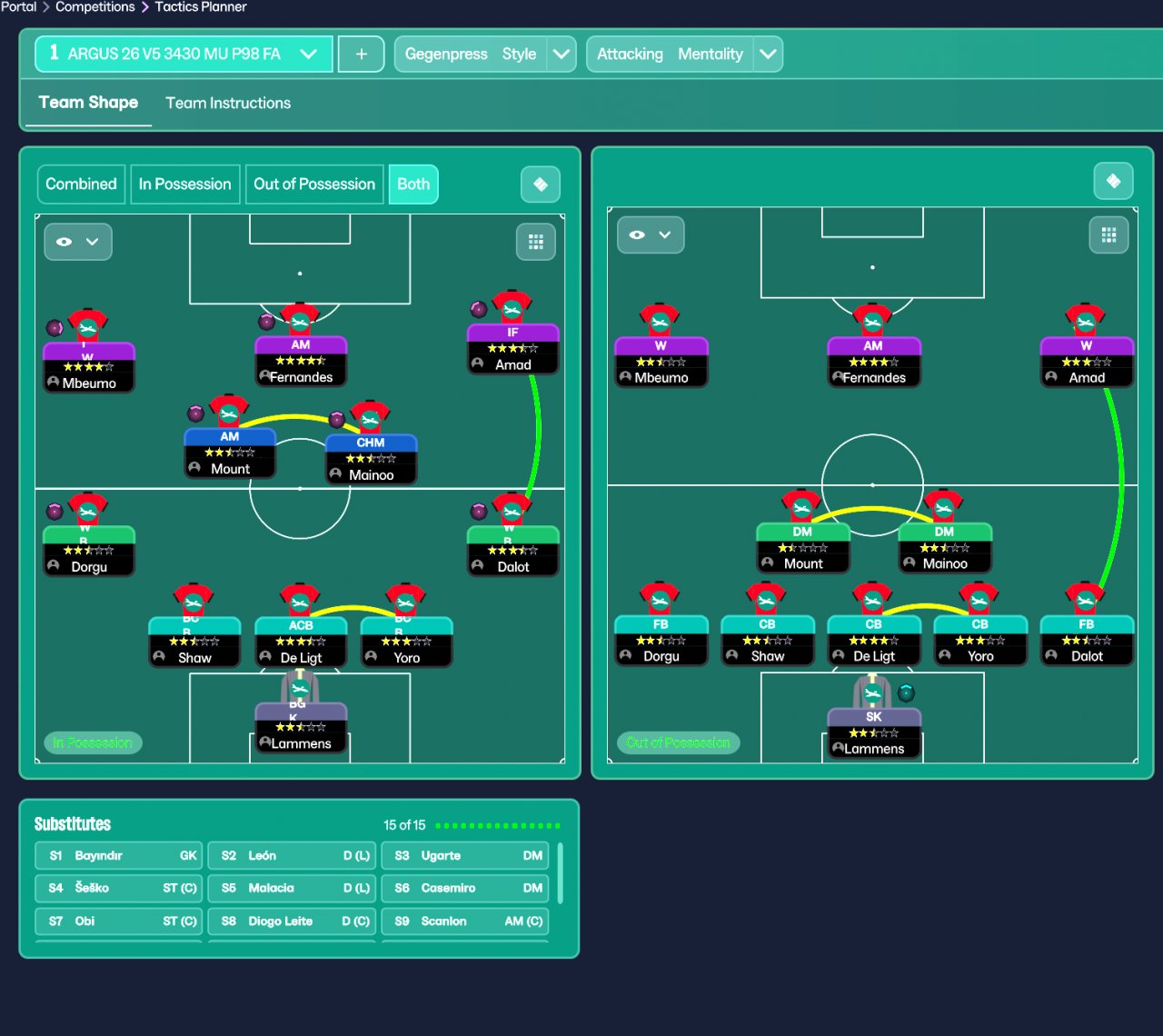Switch pitch view to In Possession
Image resolution: width=1163 pixels, height=1036 pixels.
point(185,184)
